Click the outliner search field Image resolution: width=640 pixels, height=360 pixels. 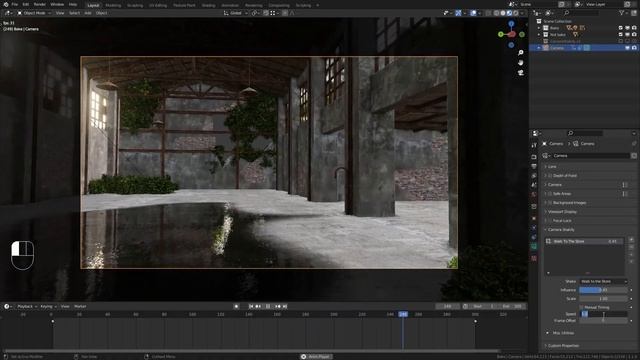coord(583,13)
